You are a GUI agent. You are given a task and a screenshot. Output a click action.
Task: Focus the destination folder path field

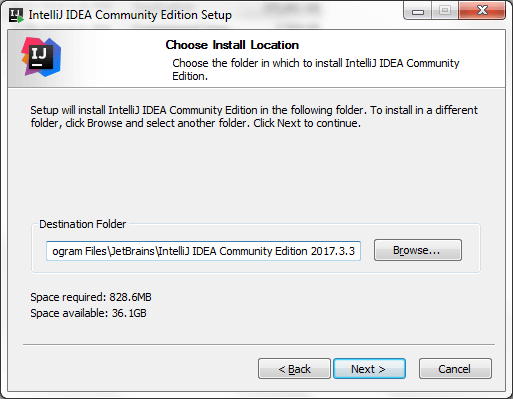[203, 251]
